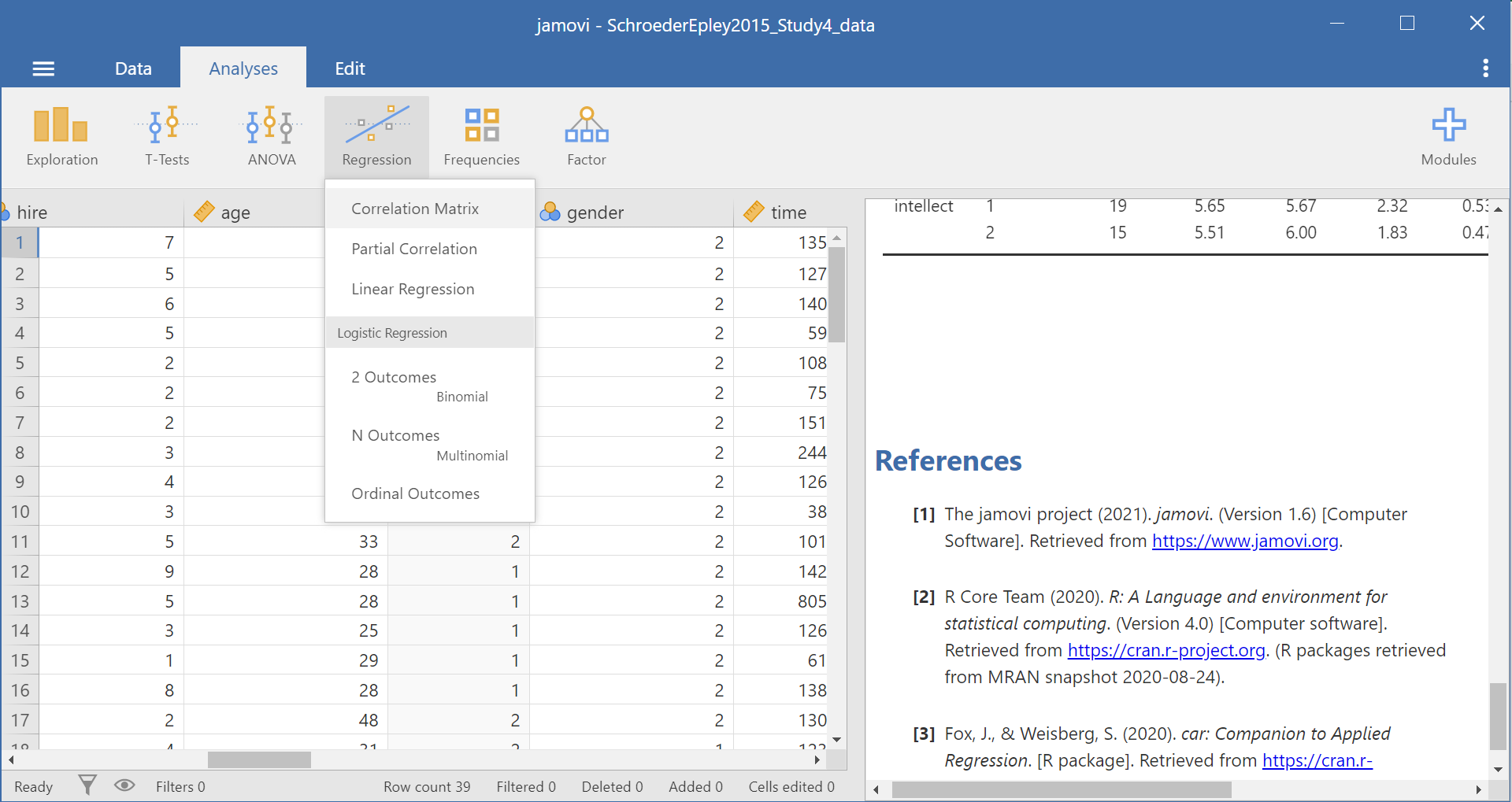Switch to the Edit tab
The image size is (1512, 802).
coord(350,68)
